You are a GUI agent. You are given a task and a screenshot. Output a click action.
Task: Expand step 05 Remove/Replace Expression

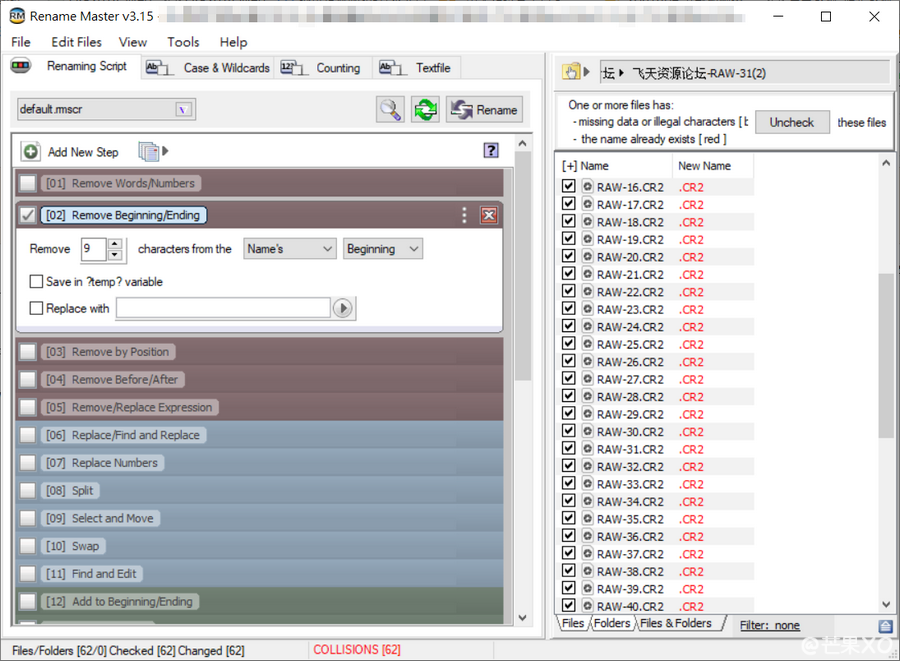click(130, 407)
